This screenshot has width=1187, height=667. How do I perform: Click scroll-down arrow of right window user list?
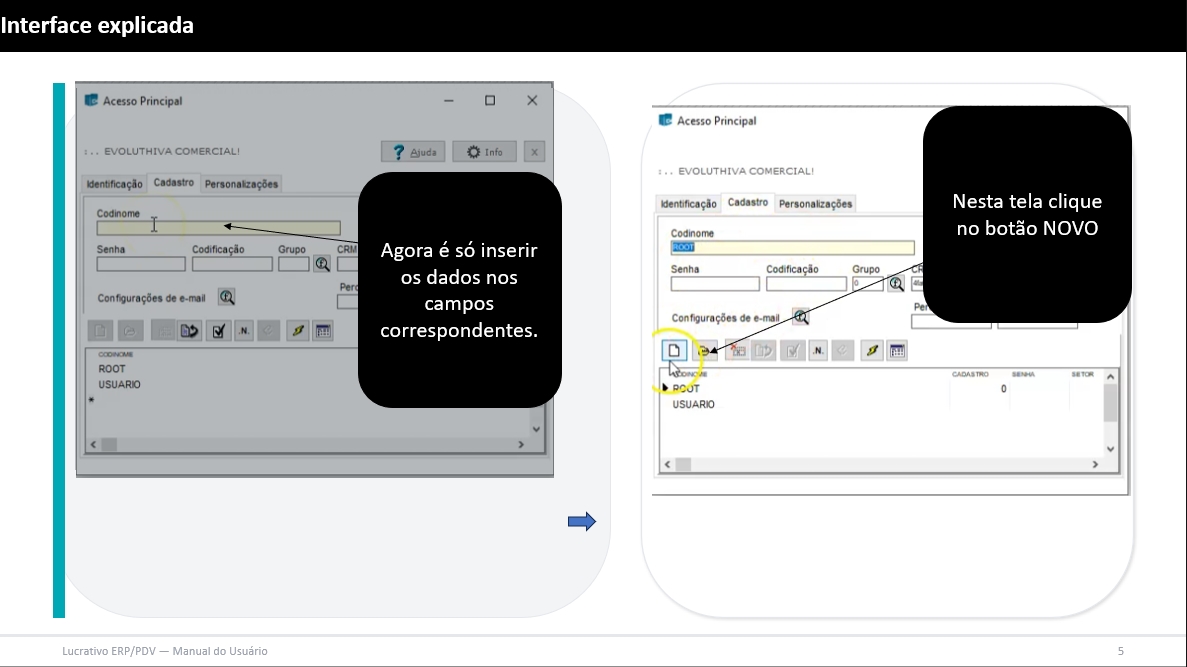[1110, 449]
